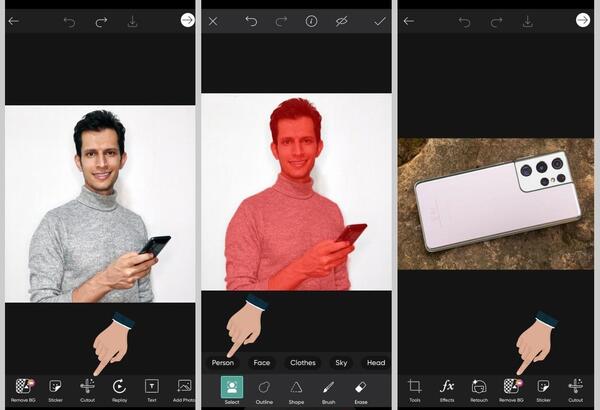
Task: Open the fx Effects tool
Action: coord(447,390)
